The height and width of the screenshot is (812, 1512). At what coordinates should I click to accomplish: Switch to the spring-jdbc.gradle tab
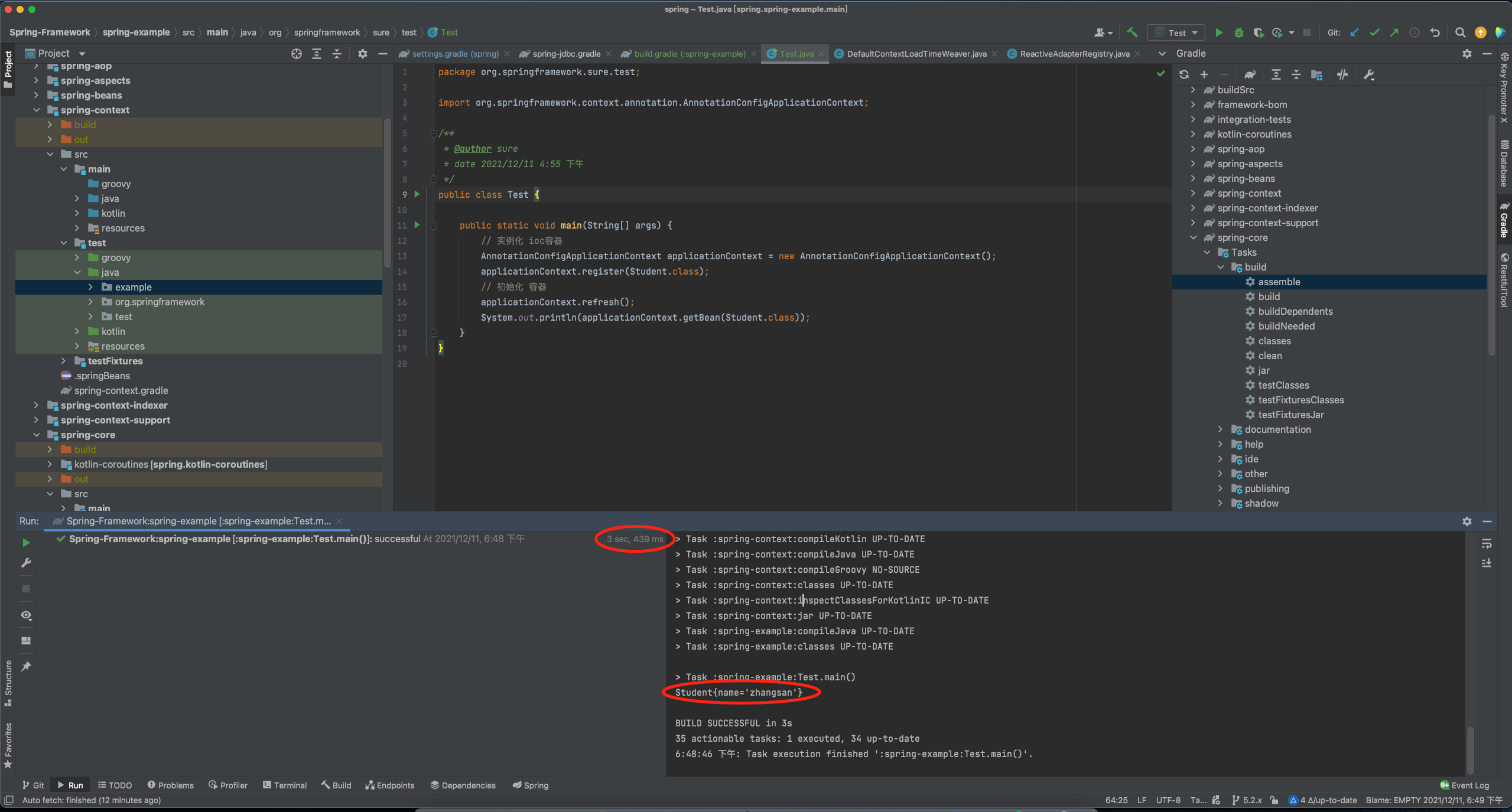pyautogui.click(x=566, y=54)
